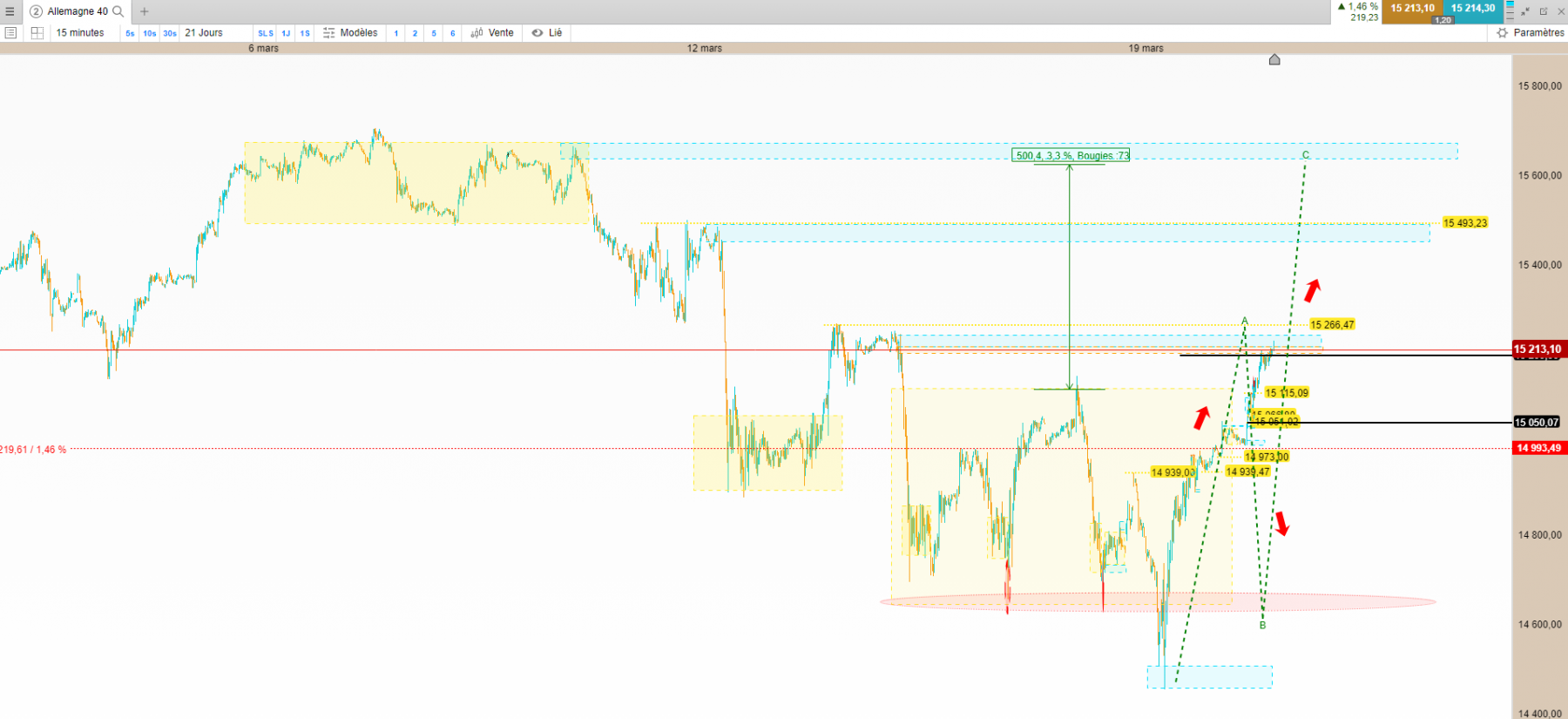Toggle the 1J quick timeframe

coord(286,33)
